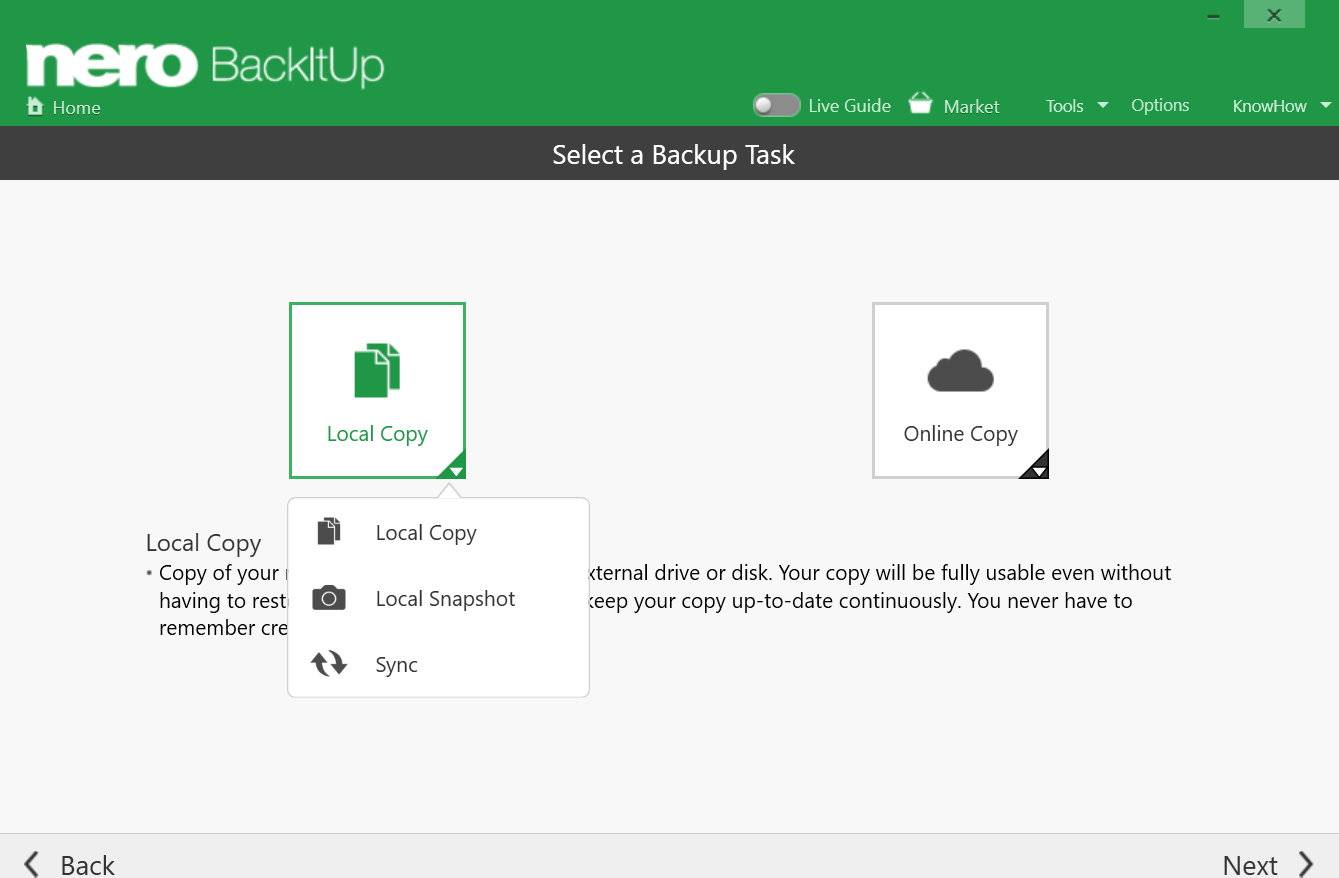Open the Tools menu

click(1065, 106)
